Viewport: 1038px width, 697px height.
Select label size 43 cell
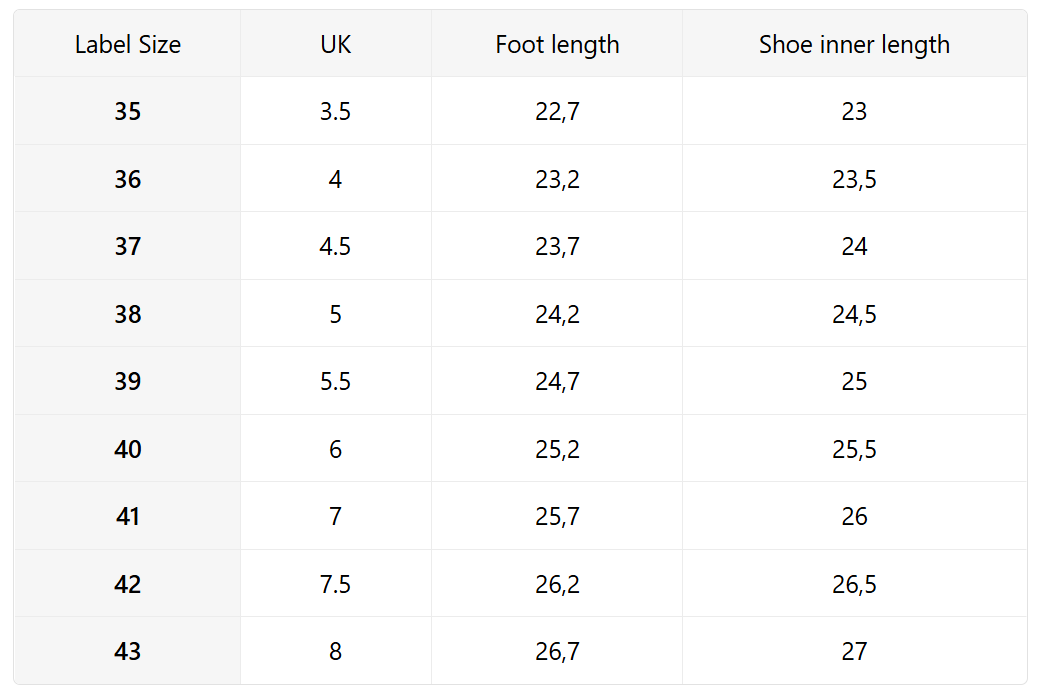click(x=128, y=651)
